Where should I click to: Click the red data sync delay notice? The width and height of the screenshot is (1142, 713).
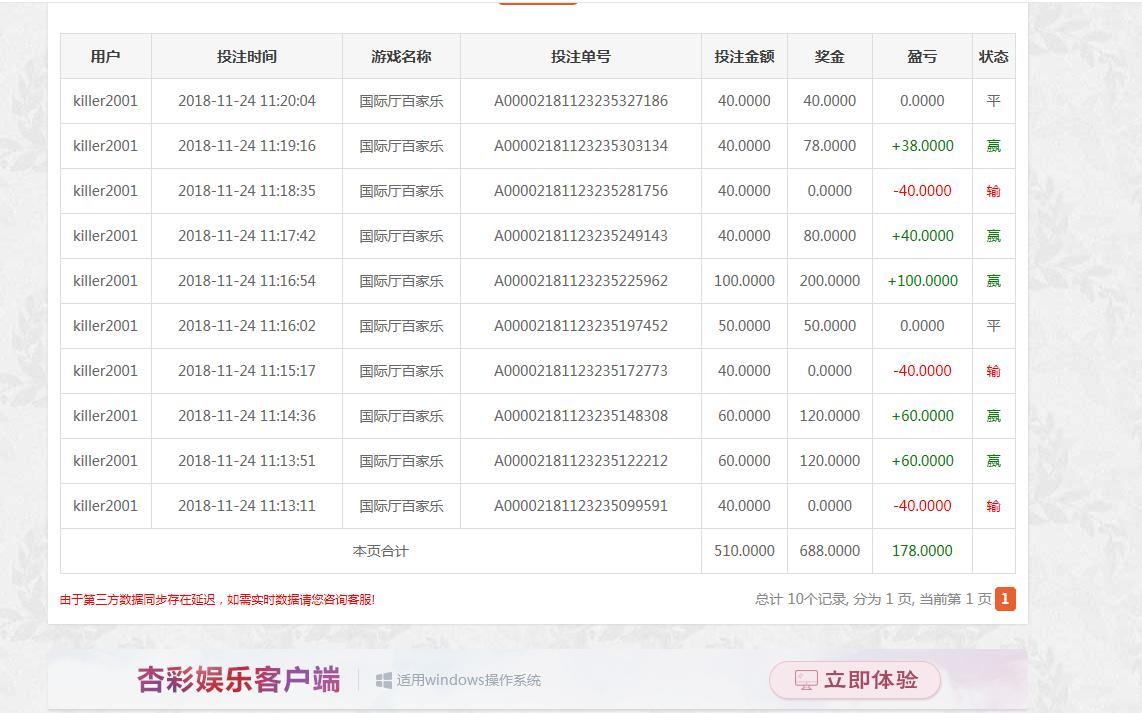[217, 600]
